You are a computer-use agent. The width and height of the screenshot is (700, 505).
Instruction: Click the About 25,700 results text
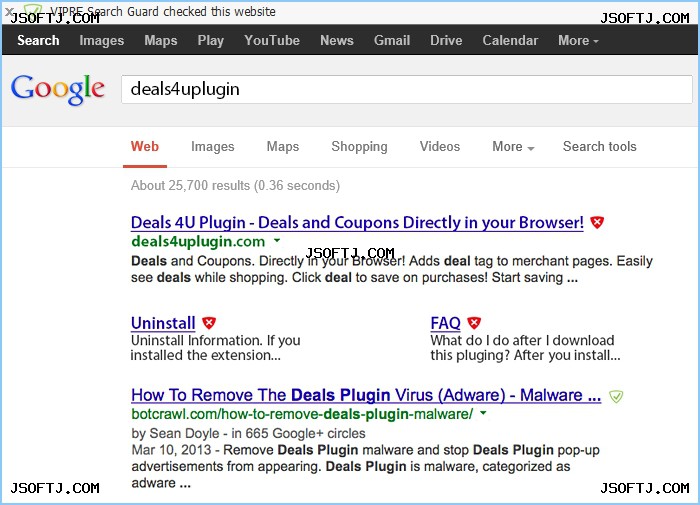point(235,185)
